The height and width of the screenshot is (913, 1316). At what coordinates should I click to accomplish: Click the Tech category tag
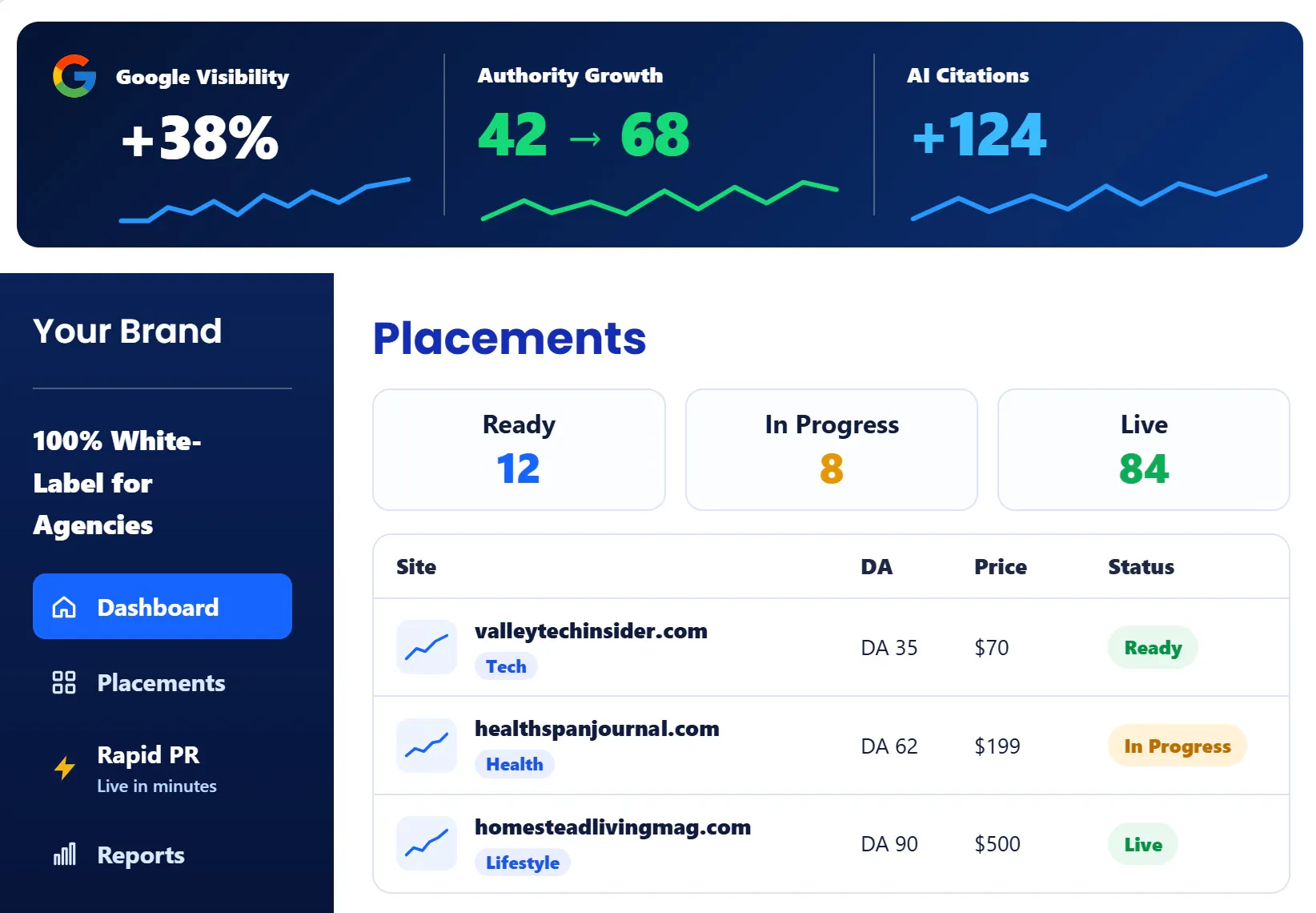(506, 666)
